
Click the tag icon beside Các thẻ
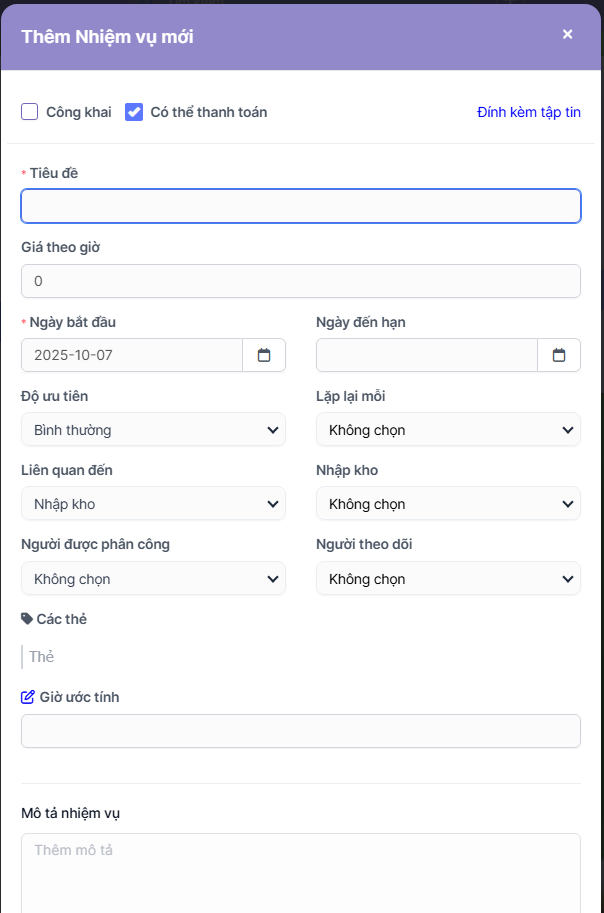pos(27,619)
